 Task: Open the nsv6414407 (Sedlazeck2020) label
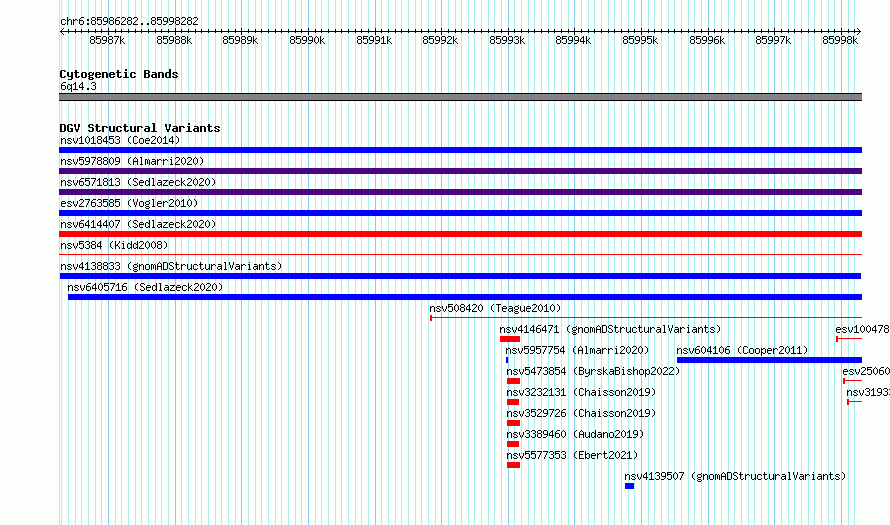[138, 224]
